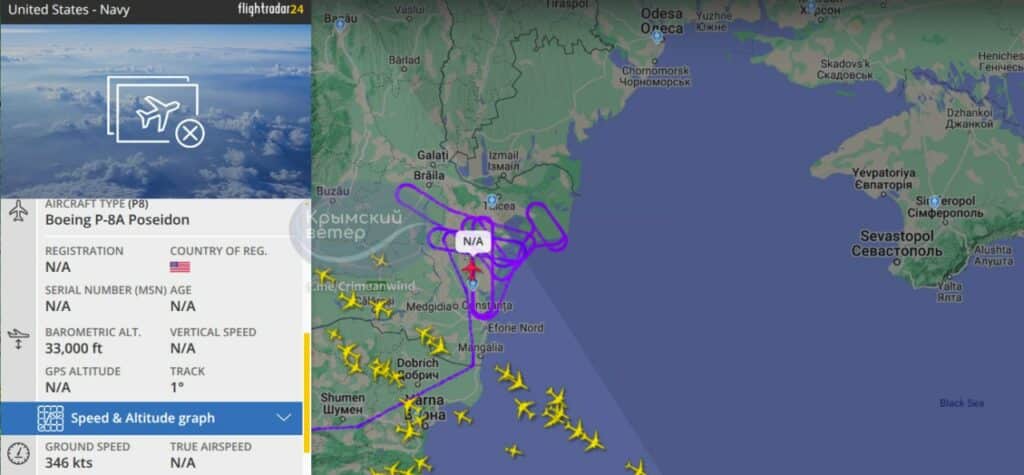Image resolution: width=1024 pixels, height=475 pixels.
Task: Click the no-photo-available aircraft image icon
Action: pos(156,110)
